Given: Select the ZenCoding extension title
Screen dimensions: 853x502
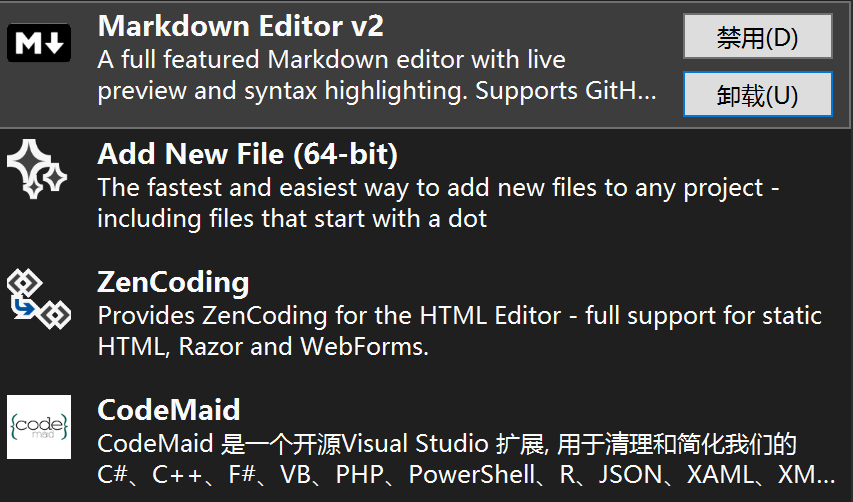Looking at the screenshot, I should (x=173, y=282).
